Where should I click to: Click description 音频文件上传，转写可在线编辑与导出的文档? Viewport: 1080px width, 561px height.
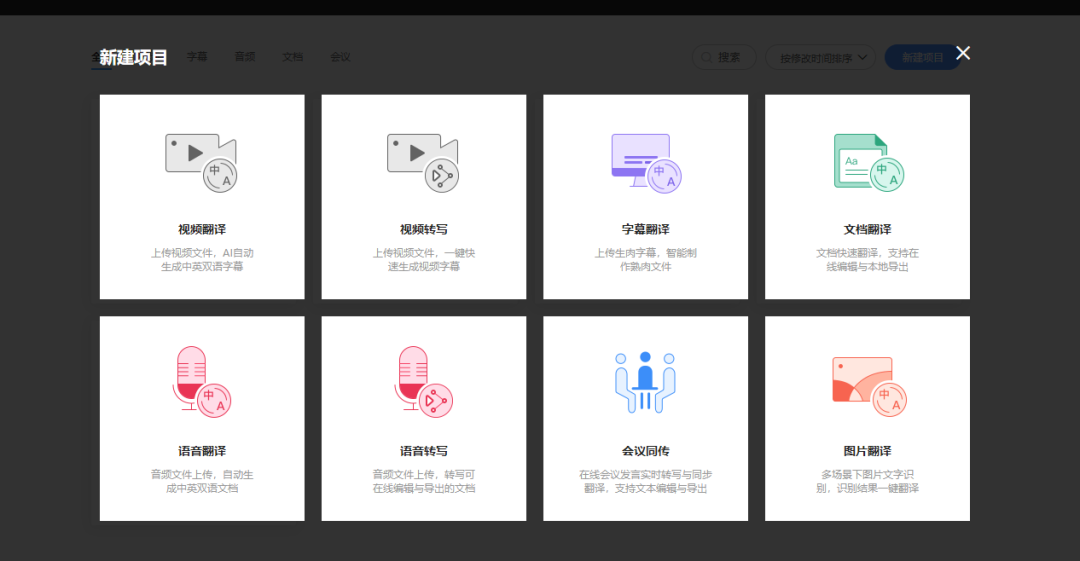[x=424, y=482]
